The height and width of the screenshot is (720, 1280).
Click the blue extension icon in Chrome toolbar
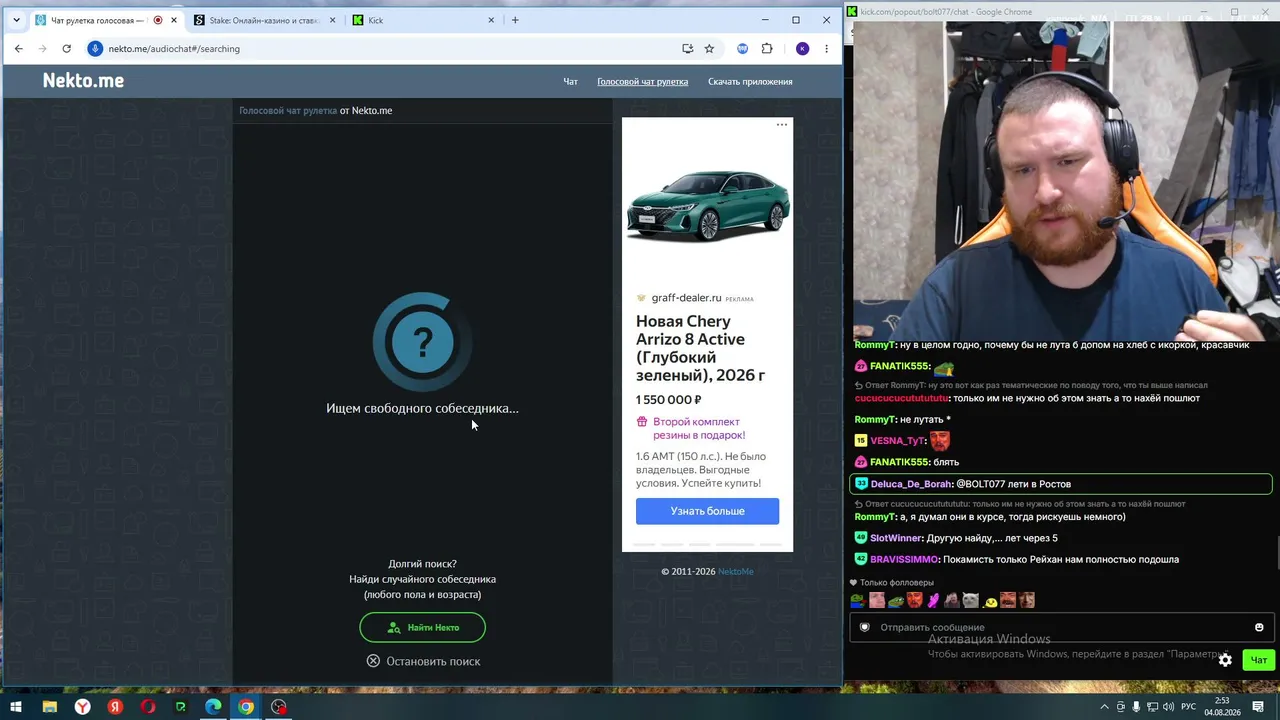pyautogui.click(x=743, y=48)
